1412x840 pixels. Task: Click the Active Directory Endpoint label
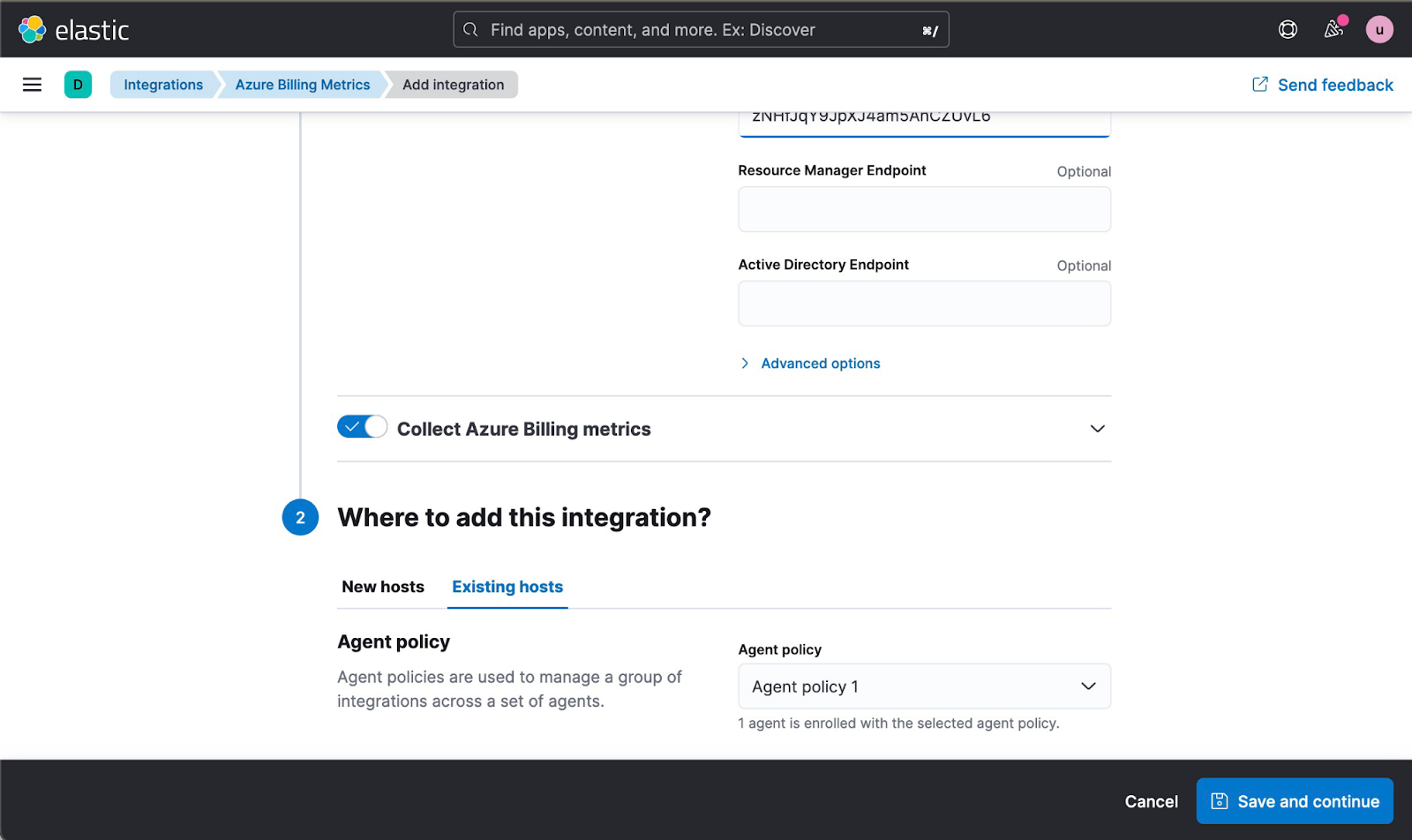click(x=823, y=265)
